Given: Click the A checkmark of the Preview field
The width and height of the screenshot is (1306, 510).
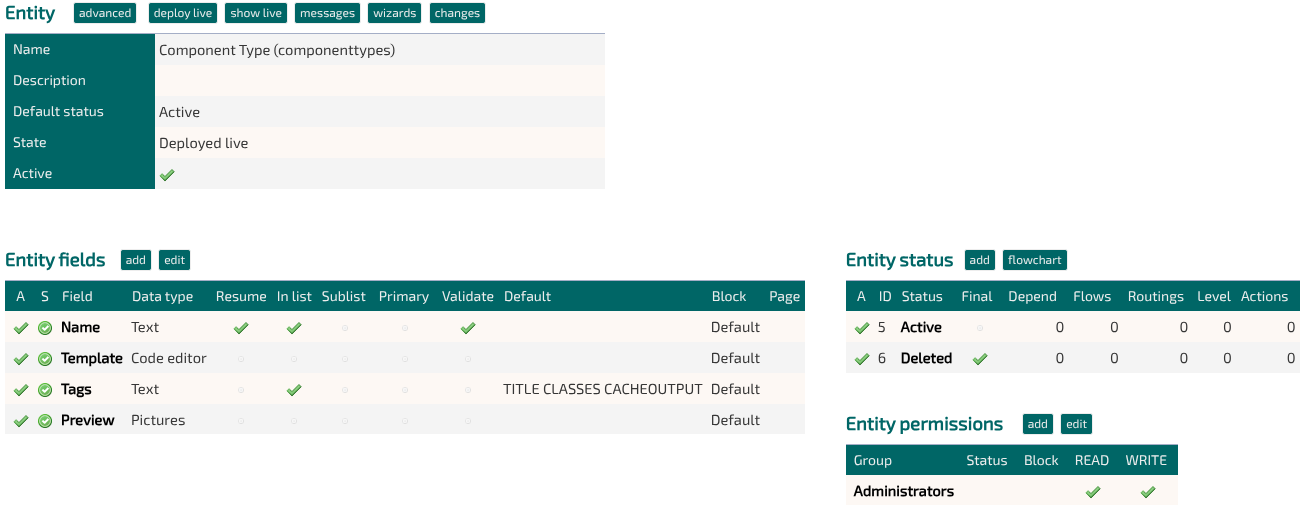Looking at the screenshot, I should coord(21,421).
